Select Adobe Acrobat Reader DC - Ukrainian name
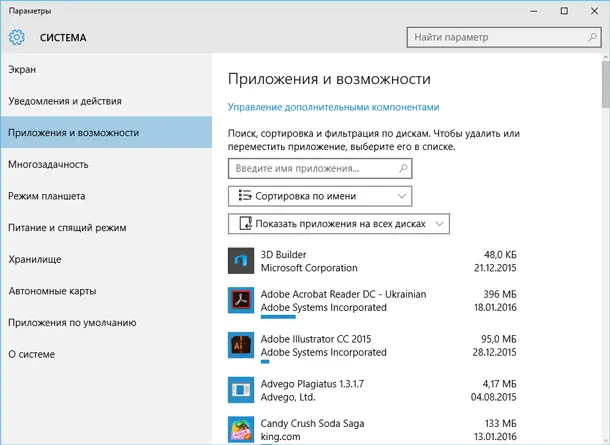 tap(343, 294)
